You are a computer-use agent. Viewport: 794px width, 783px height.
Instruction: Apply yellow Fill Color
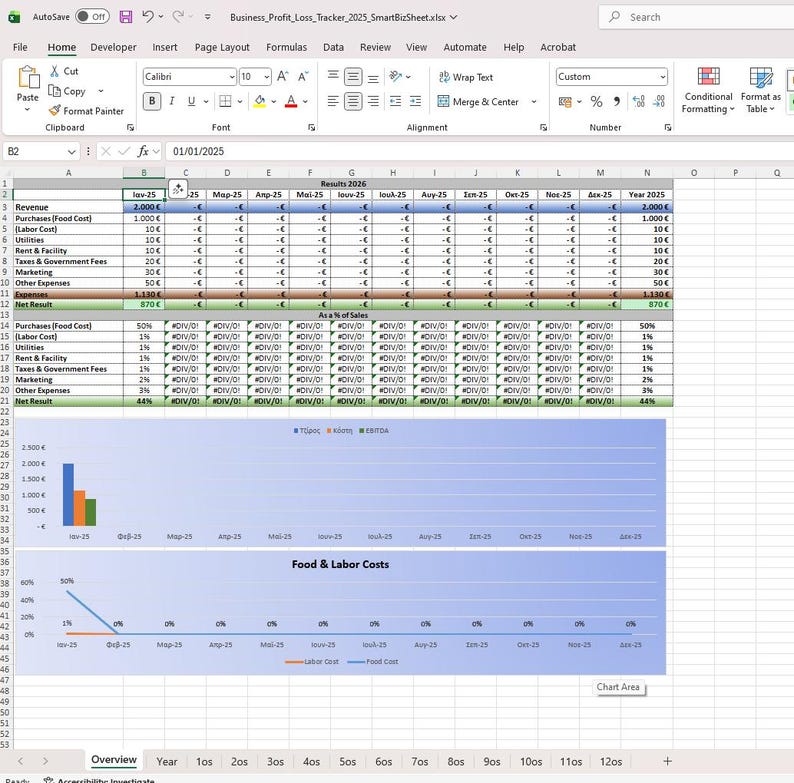260,101
